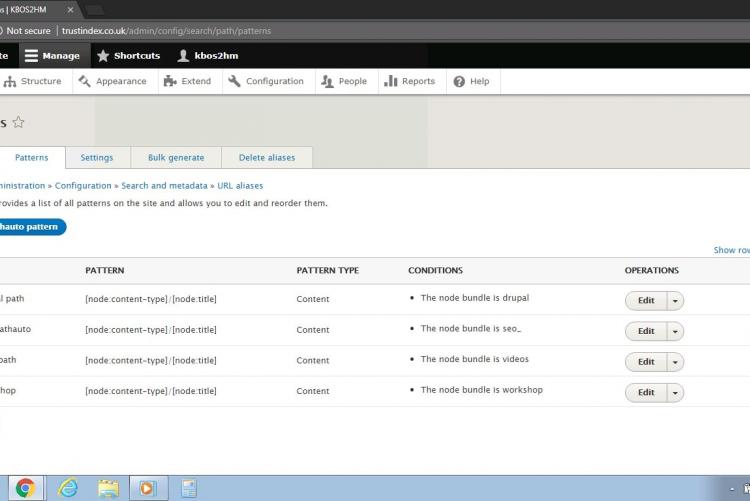Switch to the Bulk generate tab
The height and width of the screenshot is (501, 750).
tap(176, 157)
